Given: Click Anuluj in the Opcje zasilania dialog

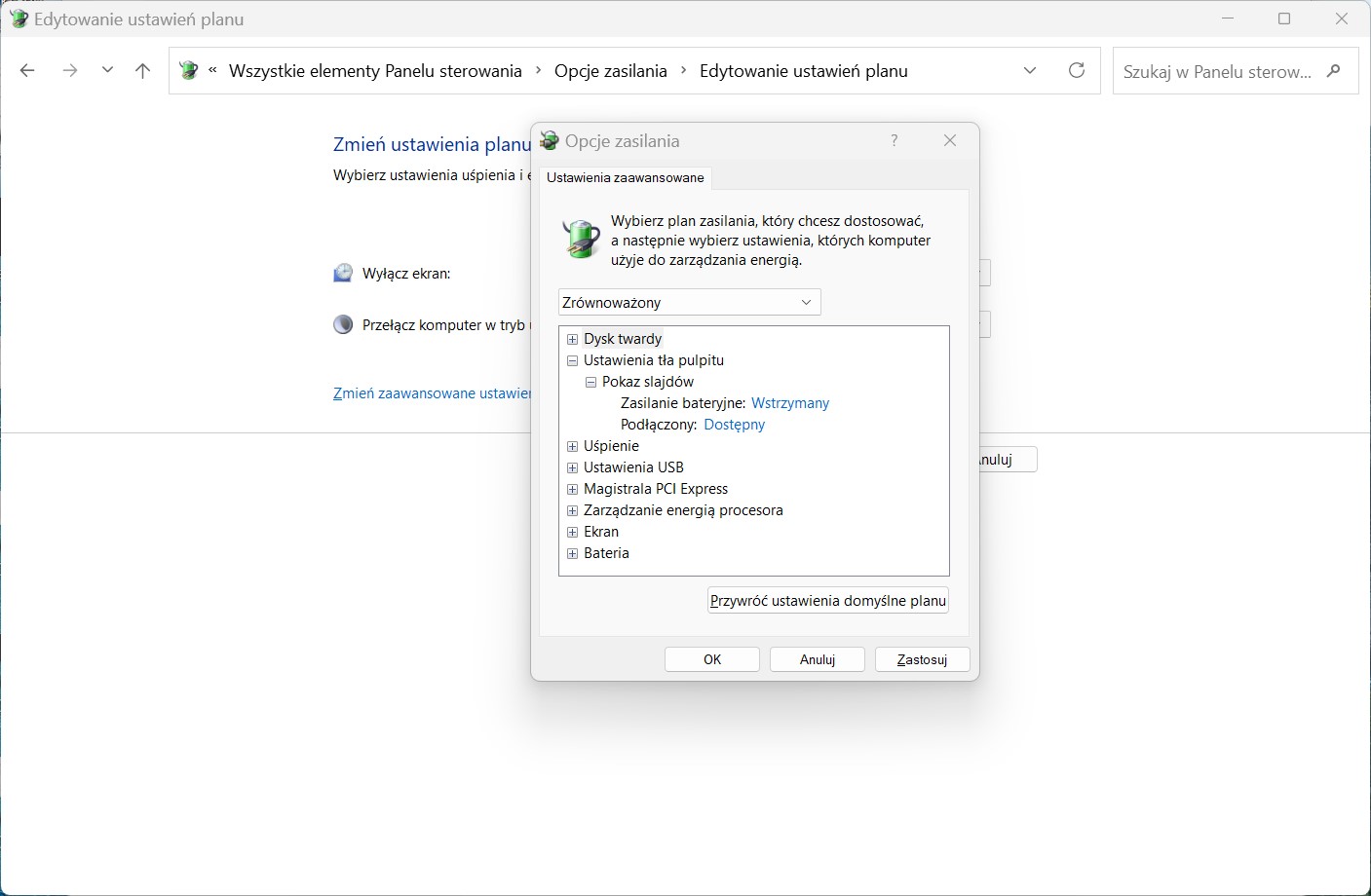Looking at the screenshot, I should coord(818,659).
